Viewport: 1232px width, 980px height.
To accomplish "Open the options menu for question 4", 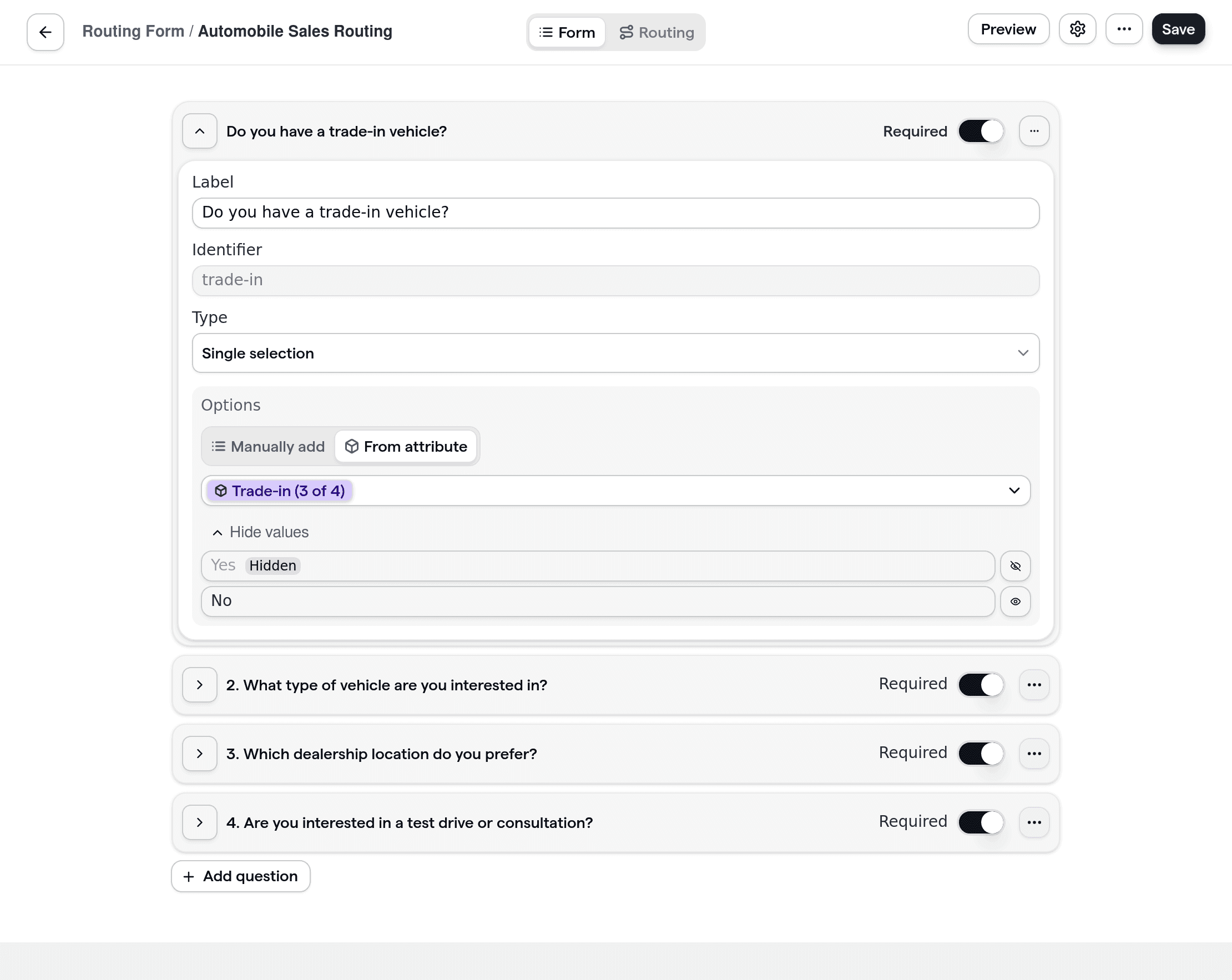I will click(1034, 822).
